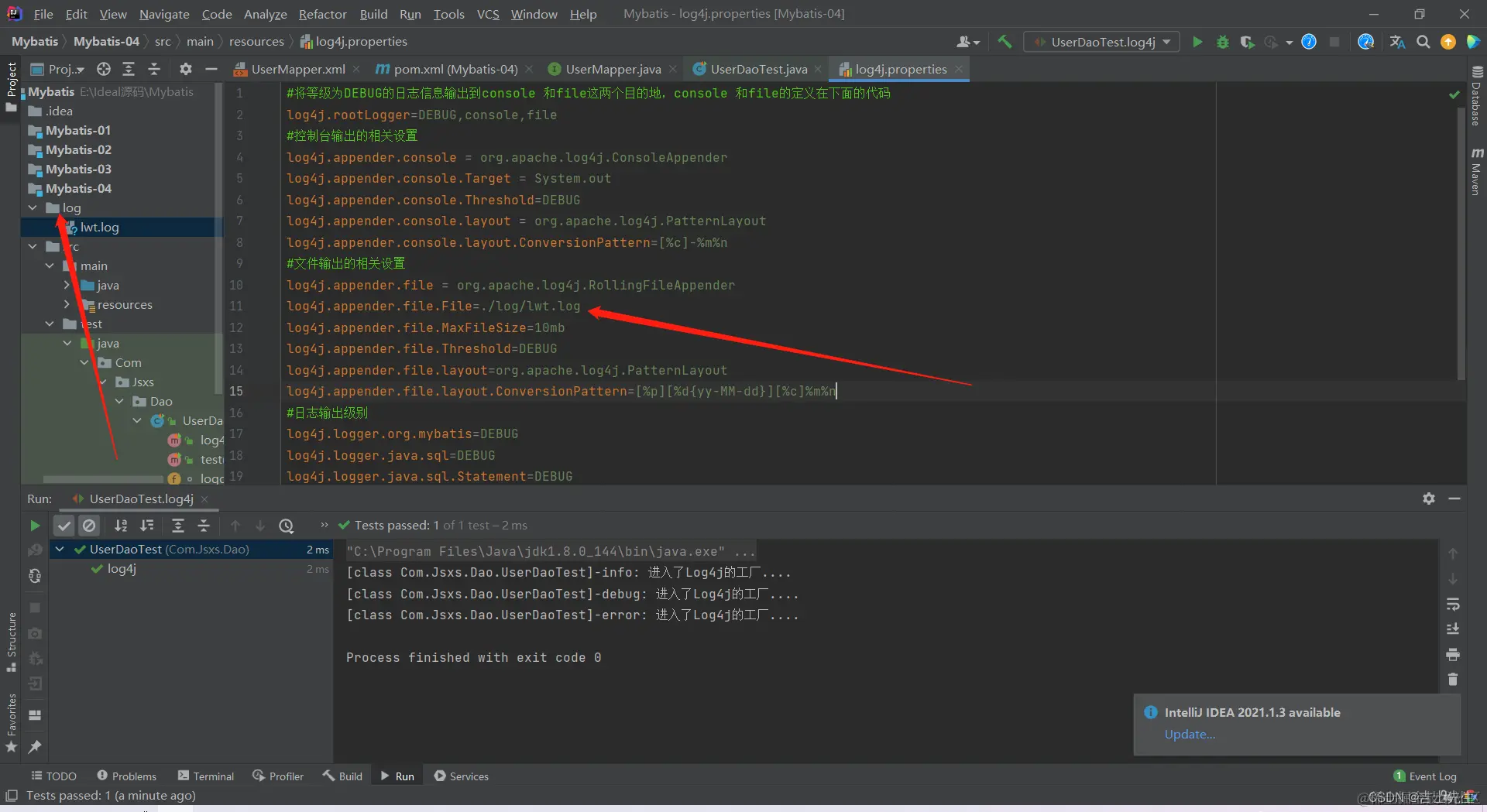Image resolution: width=1487 pixels, height=812 pixels.
Task: Open test history clock icon
Action: [287, 526]
